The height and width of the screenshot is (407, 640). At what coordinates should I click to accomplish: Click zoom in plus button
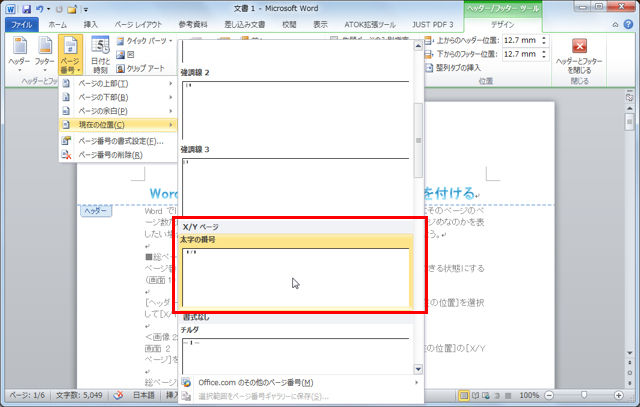click(619, 395)
